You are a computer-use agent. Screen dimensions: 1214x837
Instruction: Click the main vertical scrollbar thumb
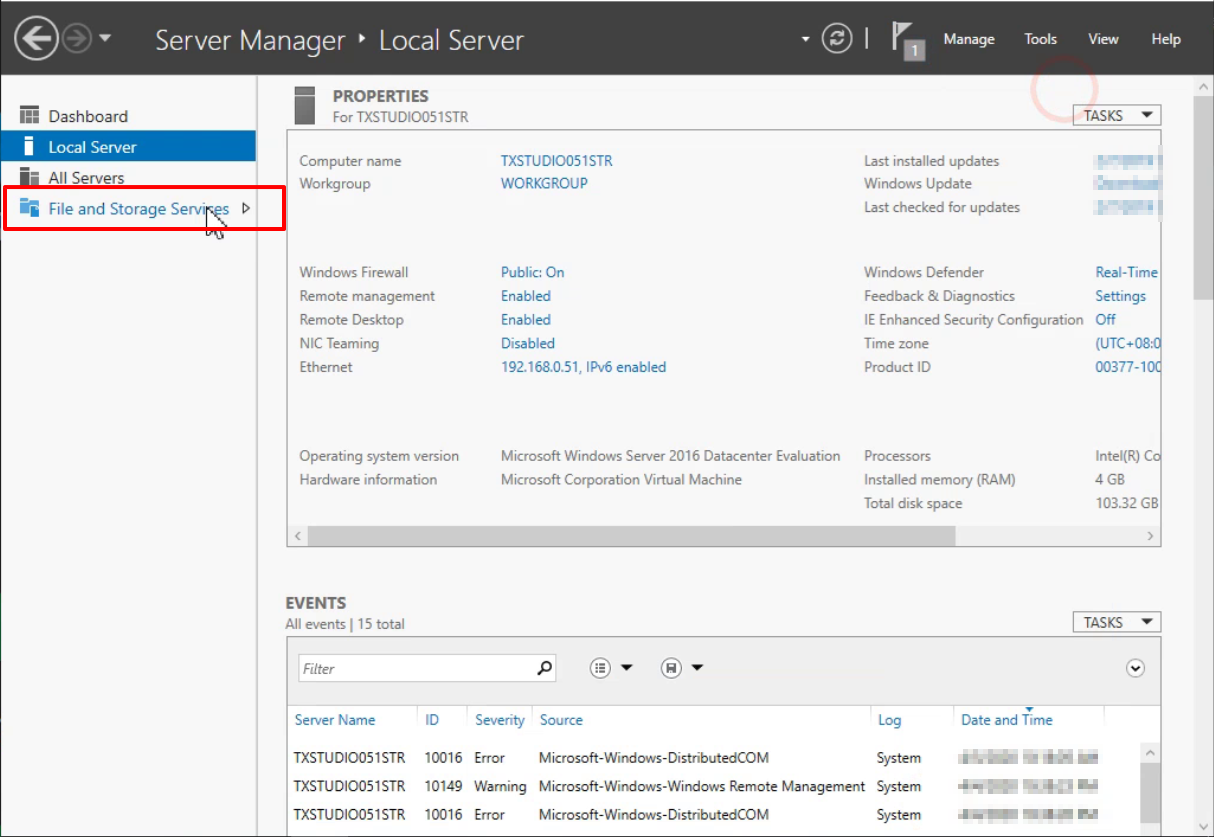[1203, 199]
